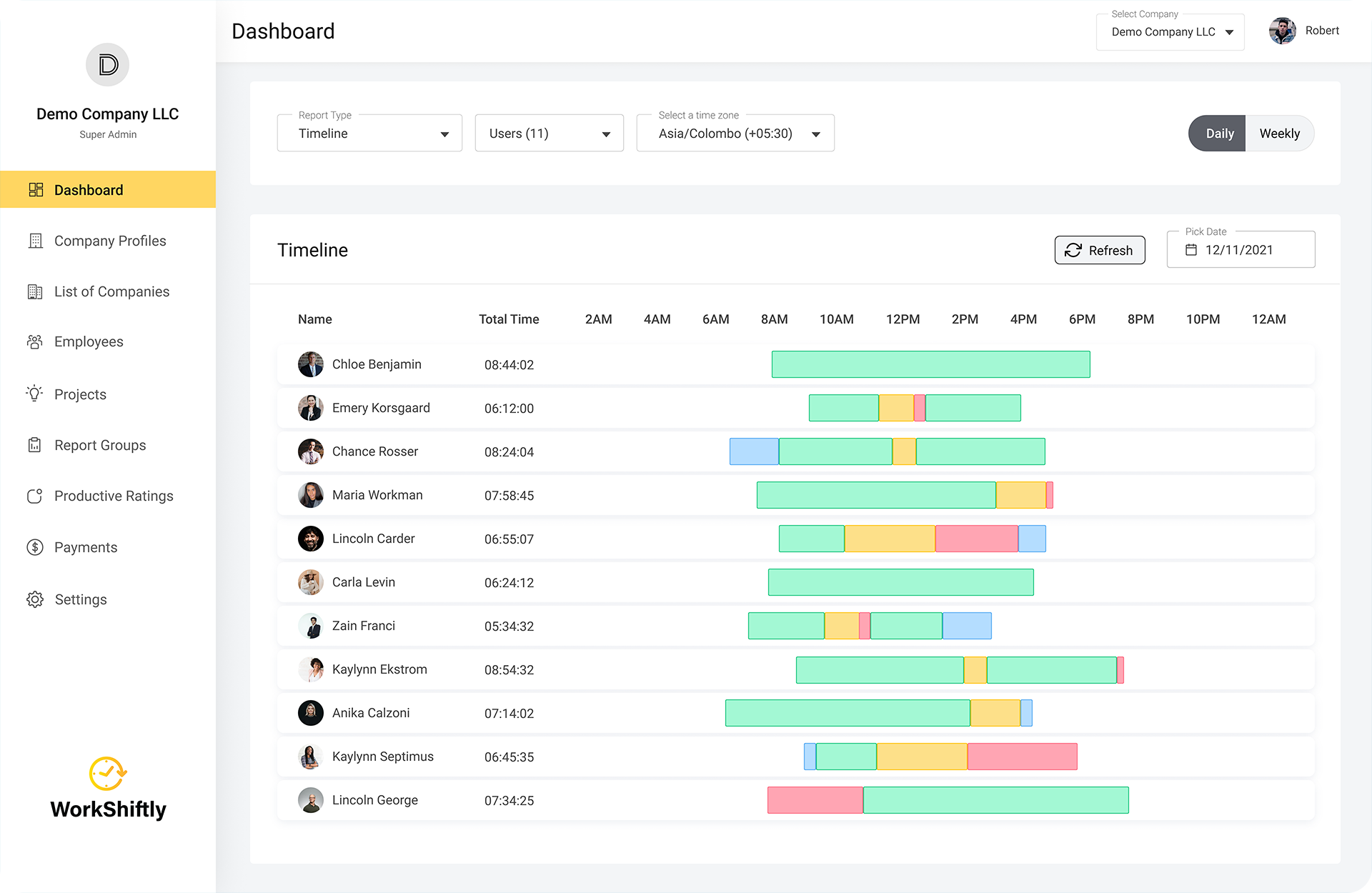Click the Payments dollar icon
1372x893 pixels.
tap(34, 547)
